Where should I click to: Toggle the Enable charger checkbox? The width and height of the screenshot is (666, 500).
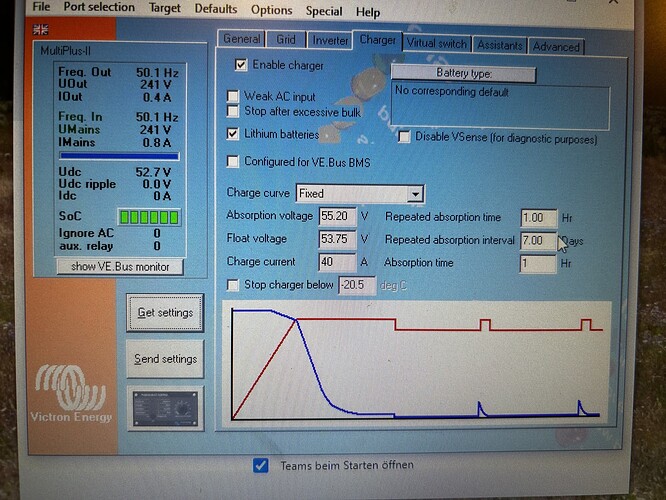(241, 65)
